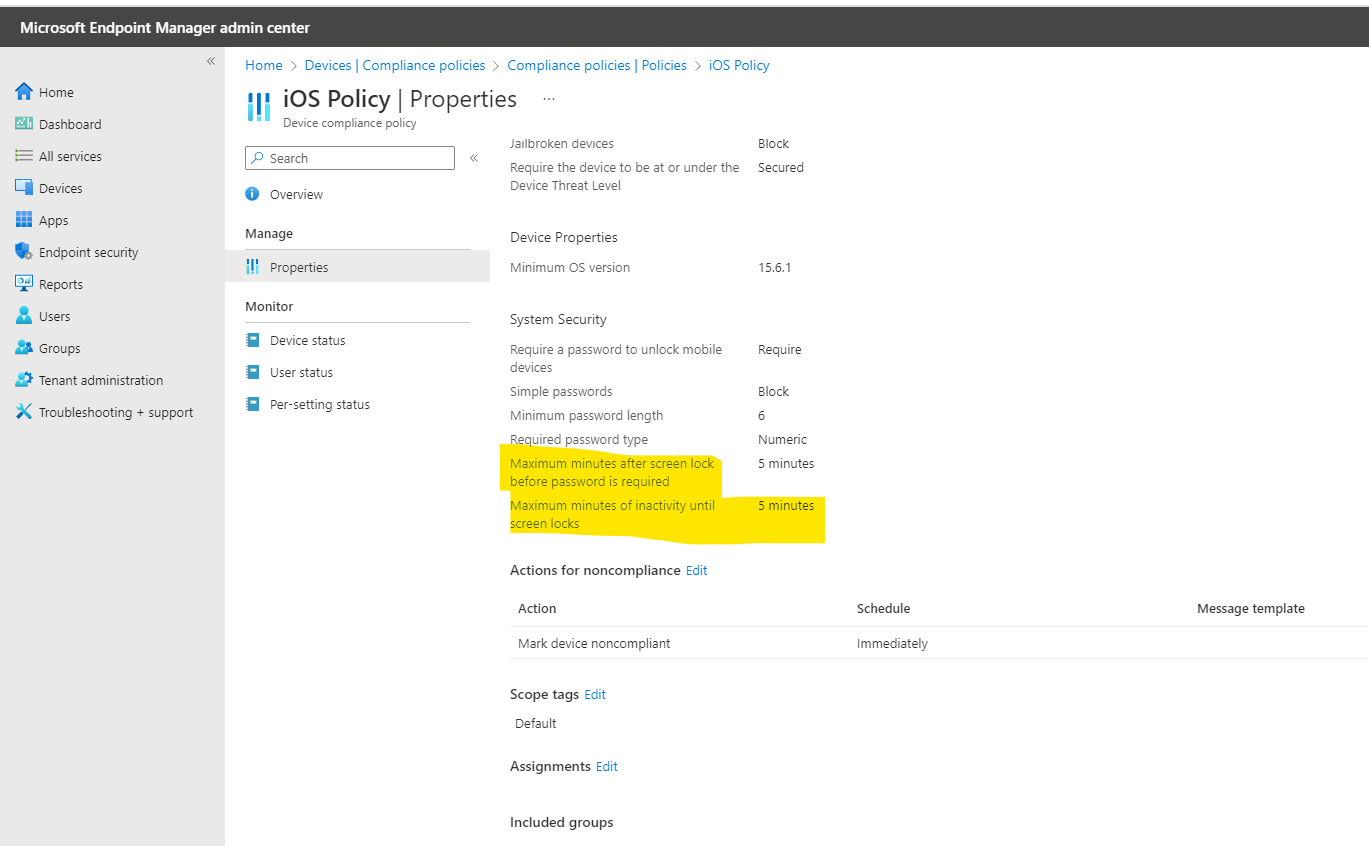This screenshot has width=1369, height=846.
Task: Click the Schedule column header
Action: pyautogui.click(x=883, y=608)
